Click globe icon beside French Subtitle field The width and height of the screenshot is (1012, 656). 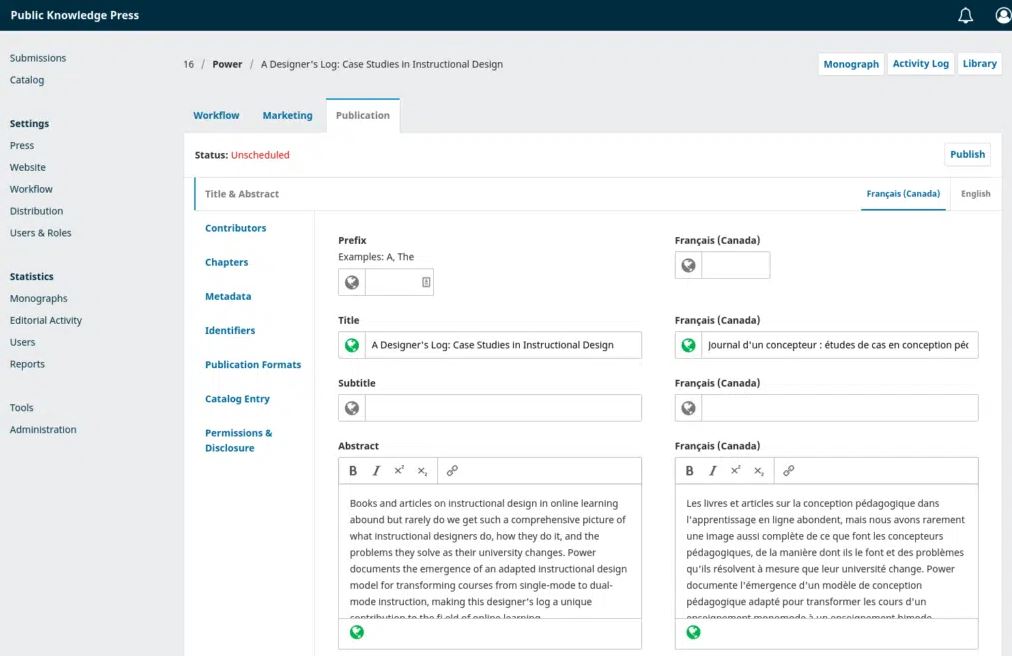pos(689,408)
